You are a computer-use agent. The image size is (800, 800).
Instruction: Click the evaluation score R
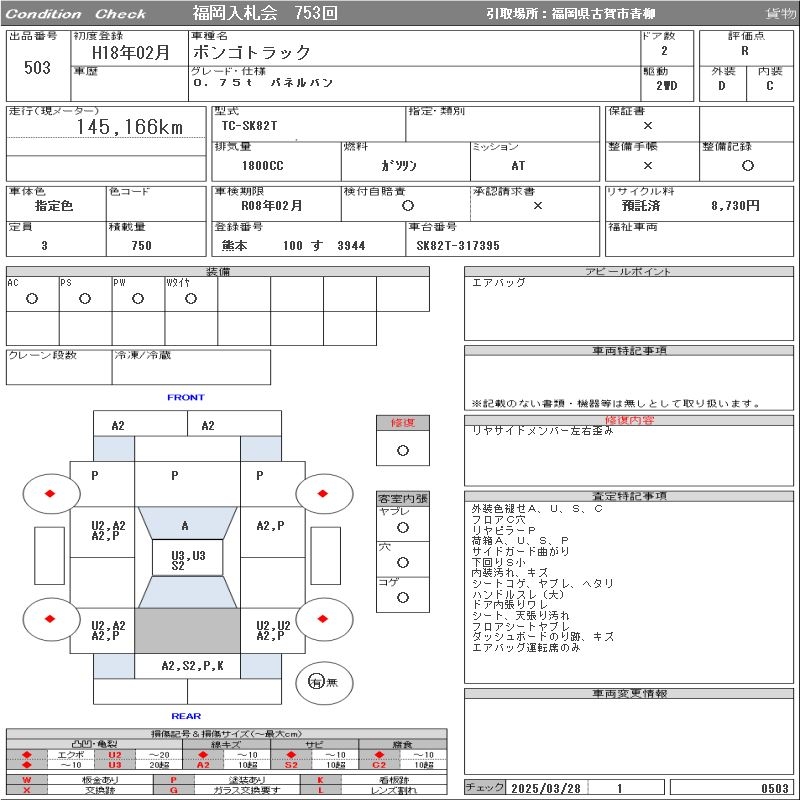[x=745, y=51]
